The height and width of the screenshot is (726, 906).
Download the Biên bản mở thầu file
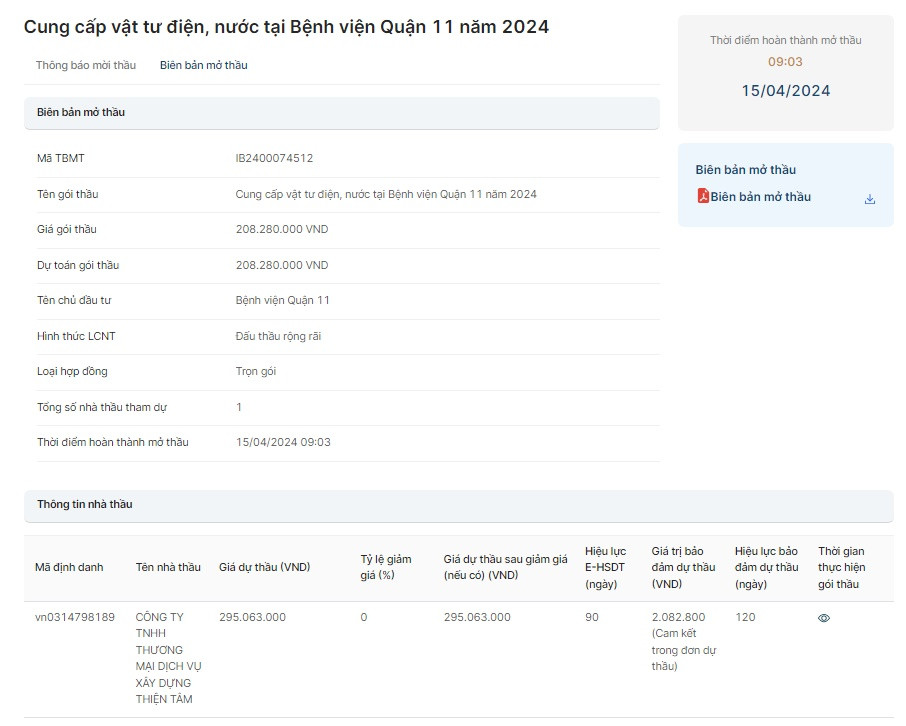(x=869, y=199)
